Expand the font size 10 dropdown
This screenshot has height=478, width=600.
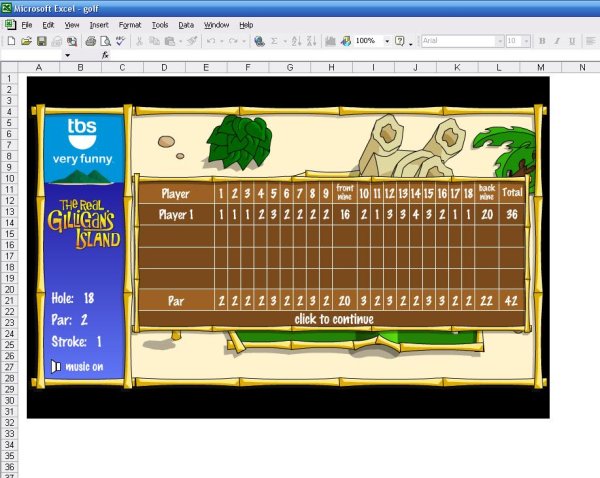tap(527, 41)
